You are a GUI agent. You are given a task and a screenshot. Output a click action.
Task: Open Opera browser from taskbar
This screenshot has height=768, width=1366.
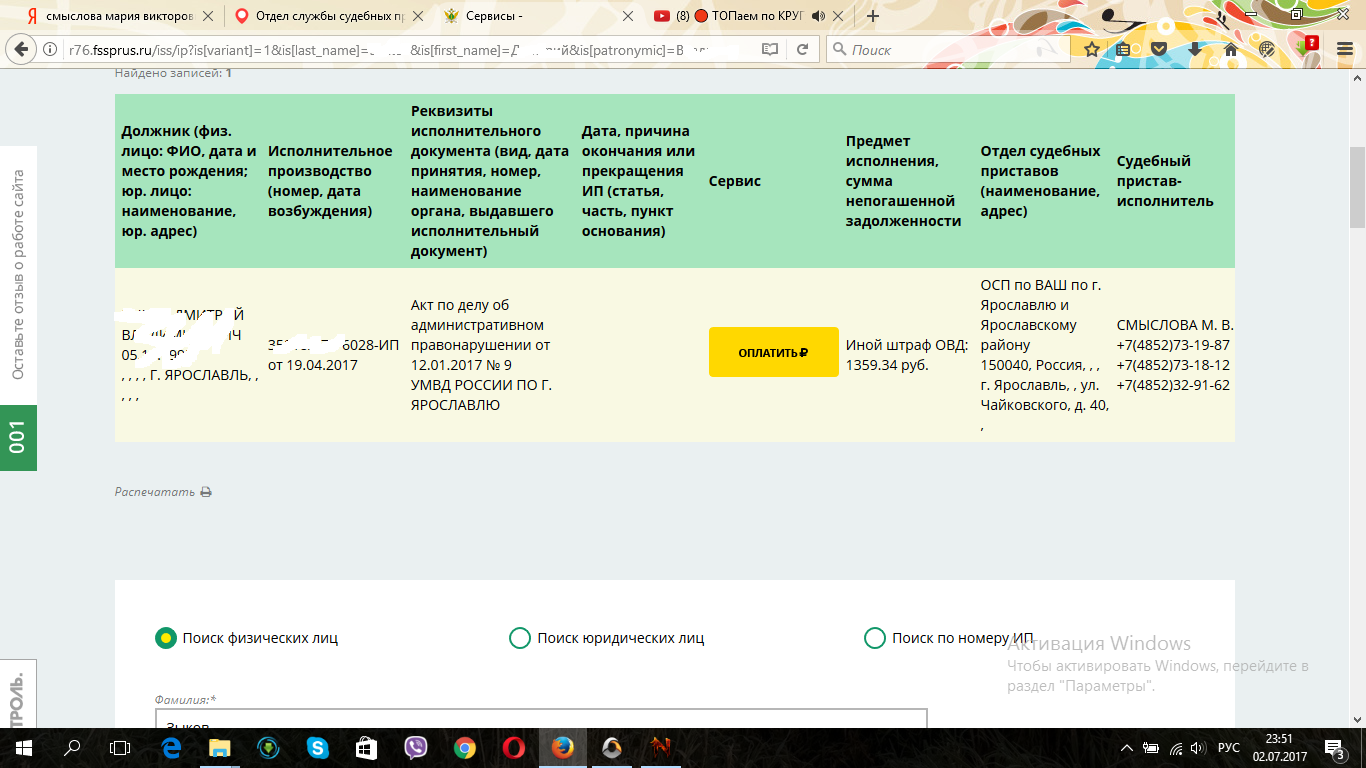click(x=514, y=747)
